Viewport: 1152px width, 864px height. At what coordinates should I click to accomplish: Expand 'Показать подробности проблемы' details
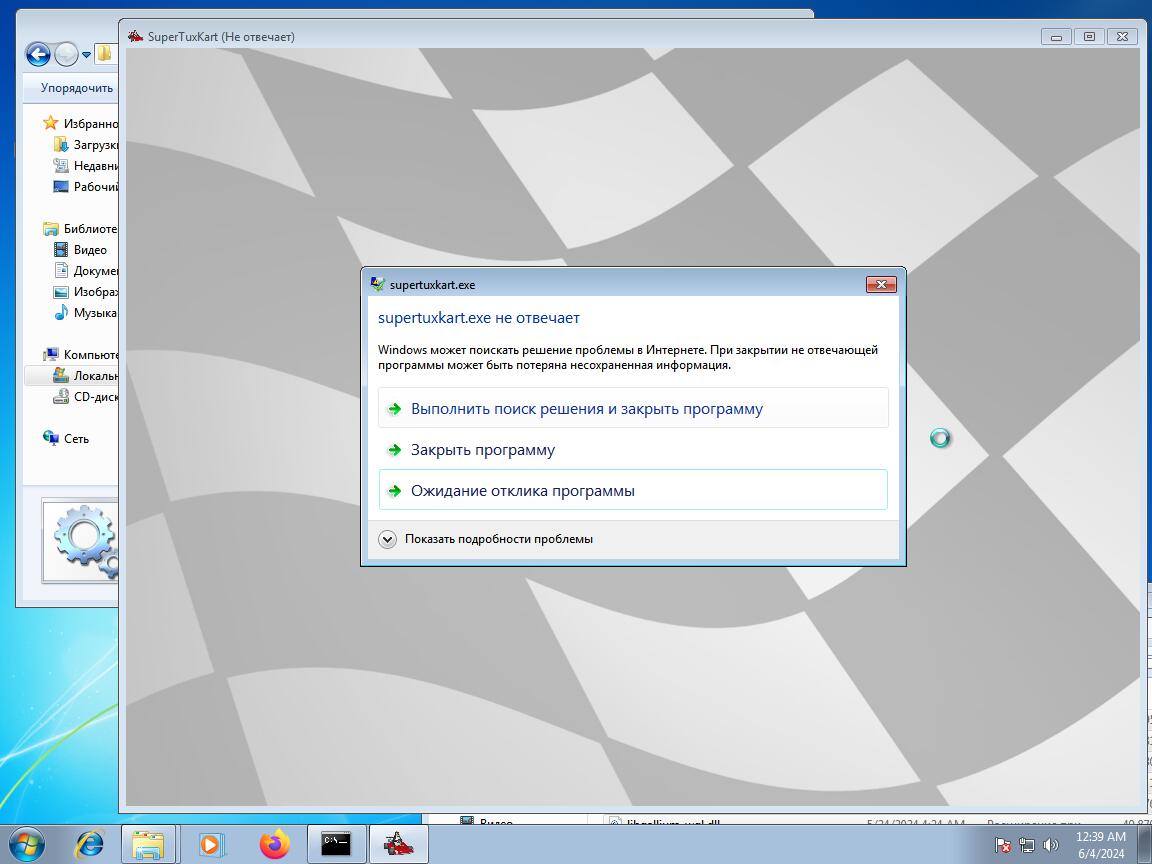(x=486, y=539)
